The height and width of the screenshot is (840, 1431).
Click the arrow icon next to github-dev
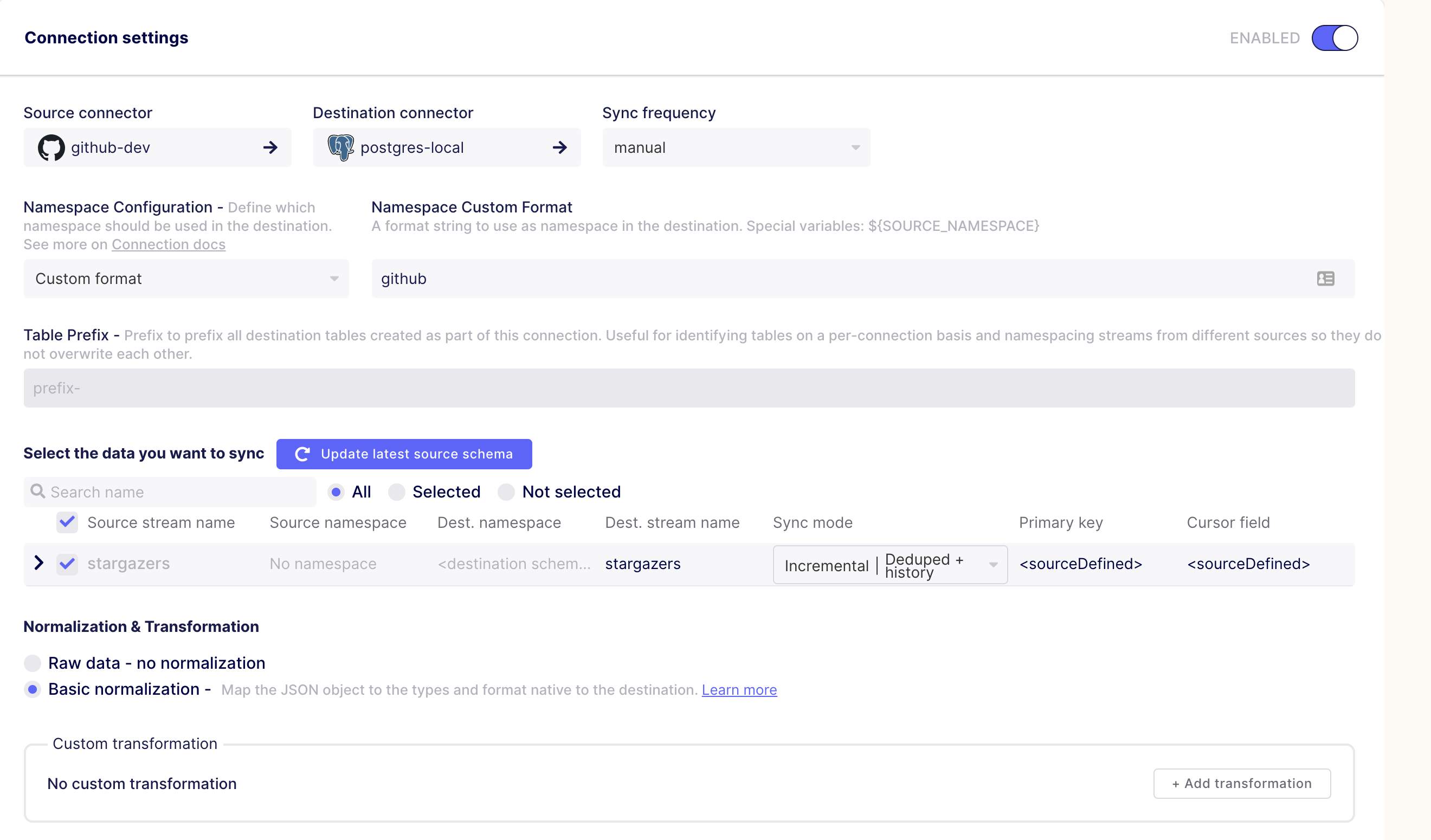[x=271, y=147]
